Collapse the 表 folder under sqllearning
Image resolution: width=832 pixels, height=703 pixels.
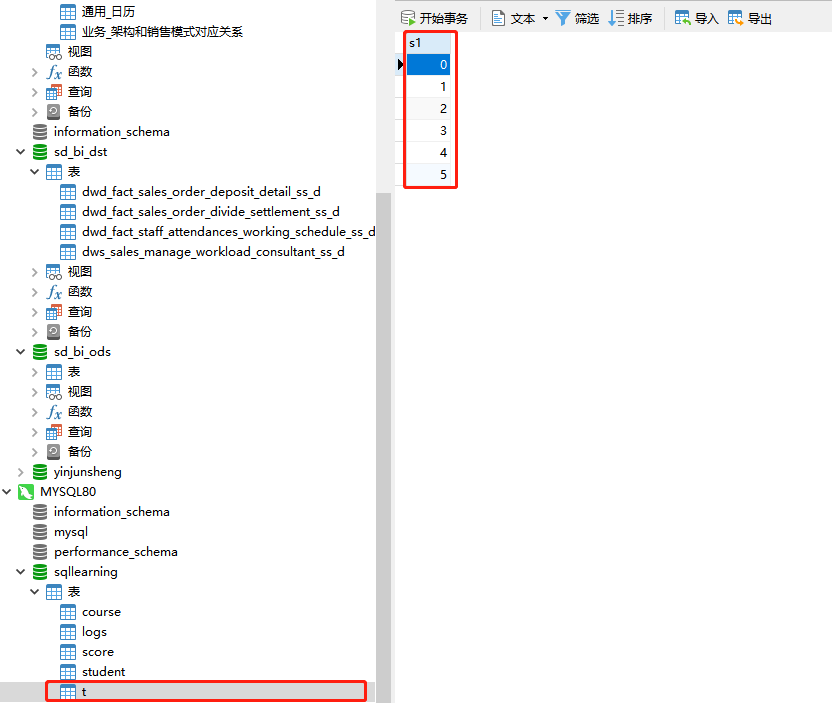(x=34, y=592)
